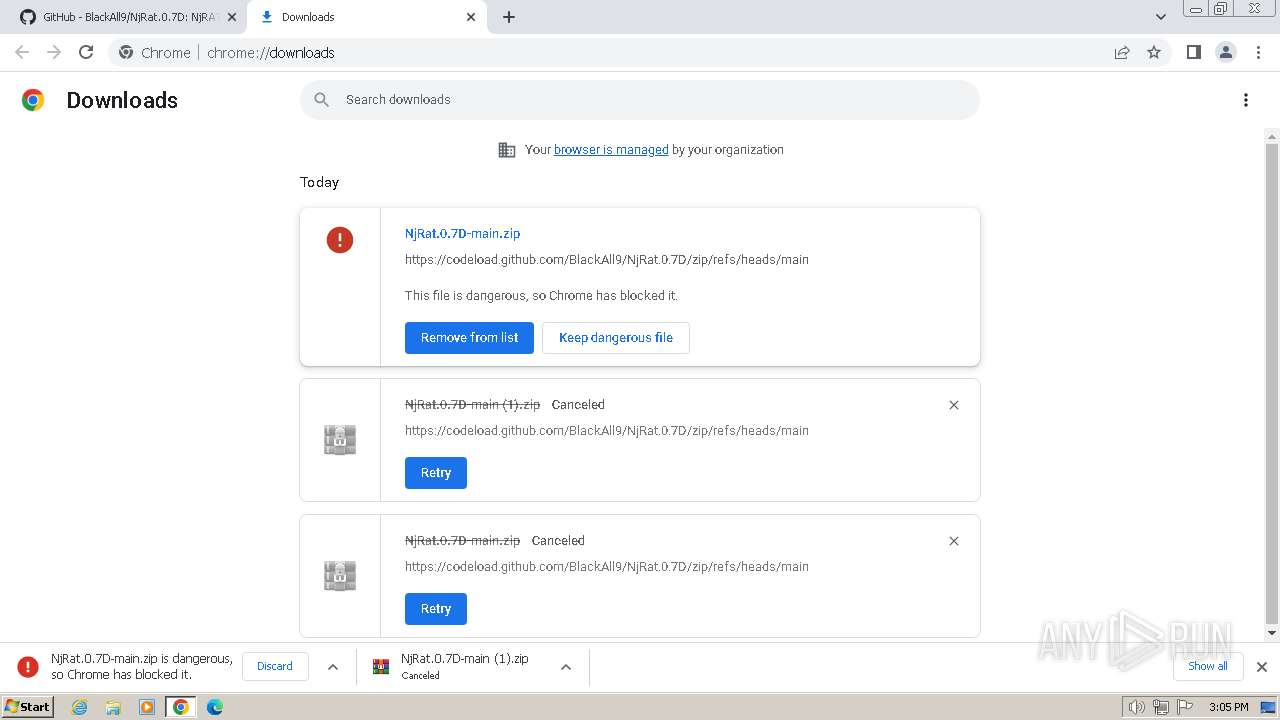Screen dimensions: 1280x720
Task: Click the share page icon in address bar
Action: pyautogui.click(x=1122, y=52)
